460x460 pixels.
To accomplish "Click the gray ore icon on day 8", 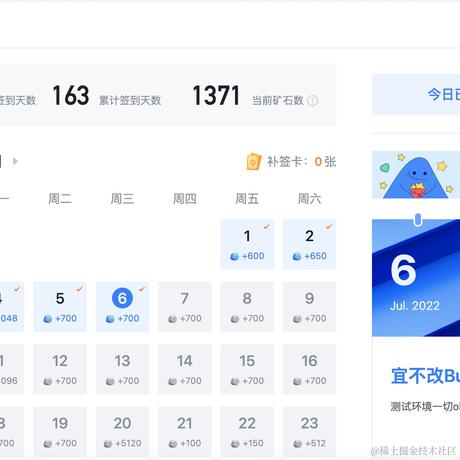I will pyautogui.click(x=235, y=319).
